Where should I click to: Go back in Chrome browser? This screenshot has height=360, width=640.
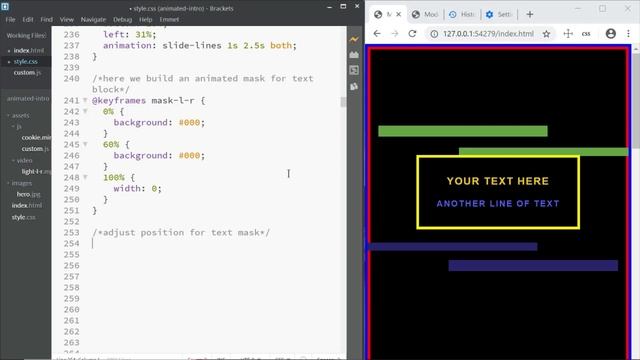[377, 33]
